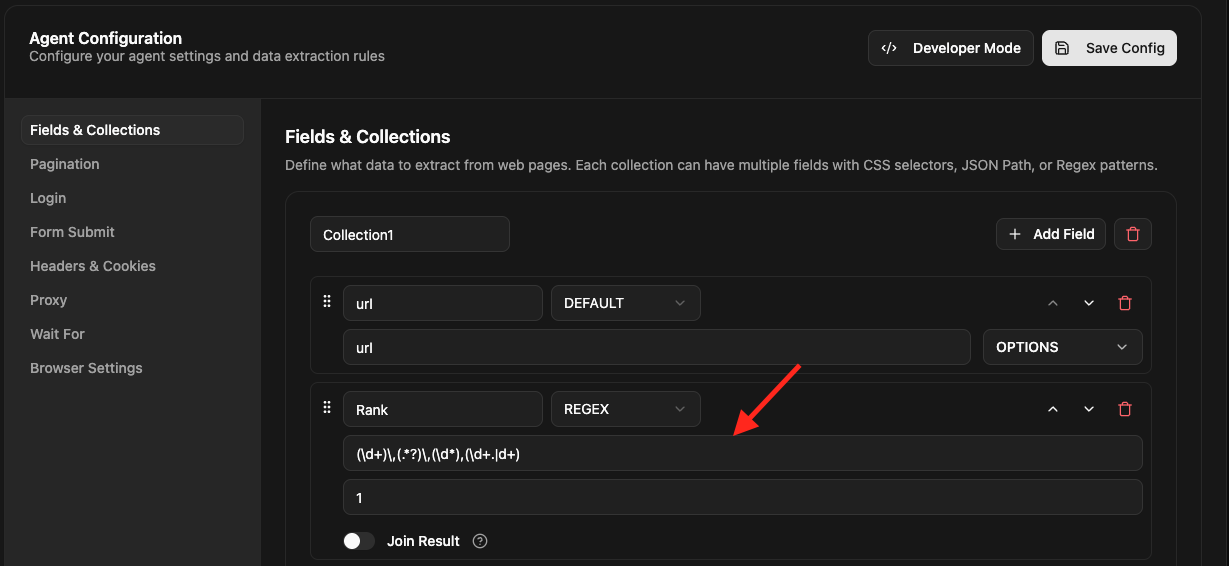Move the Rank field down
The height and width of the screenshot is (566, 1229).
click(1089, 409)
